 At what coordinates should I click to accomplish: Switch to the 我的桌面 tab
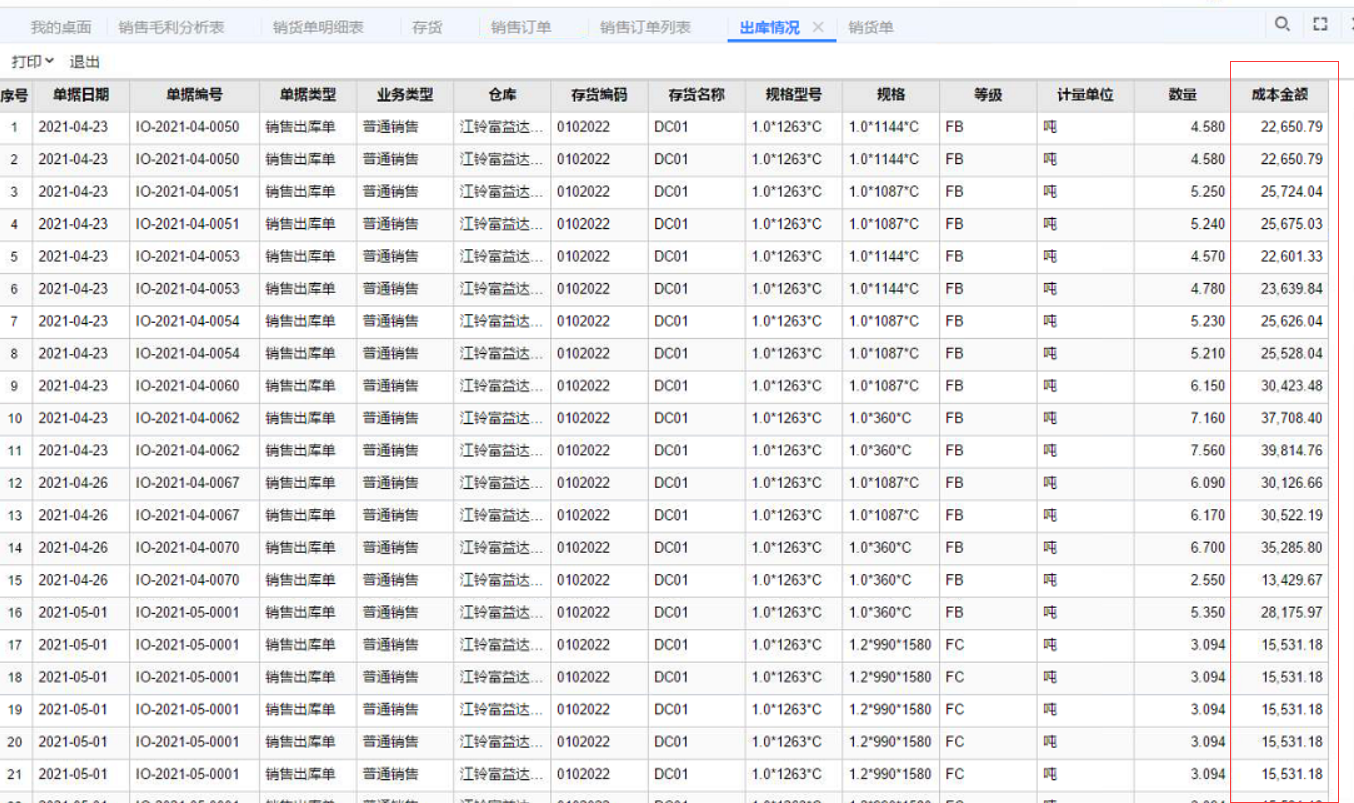coord(61,28)
